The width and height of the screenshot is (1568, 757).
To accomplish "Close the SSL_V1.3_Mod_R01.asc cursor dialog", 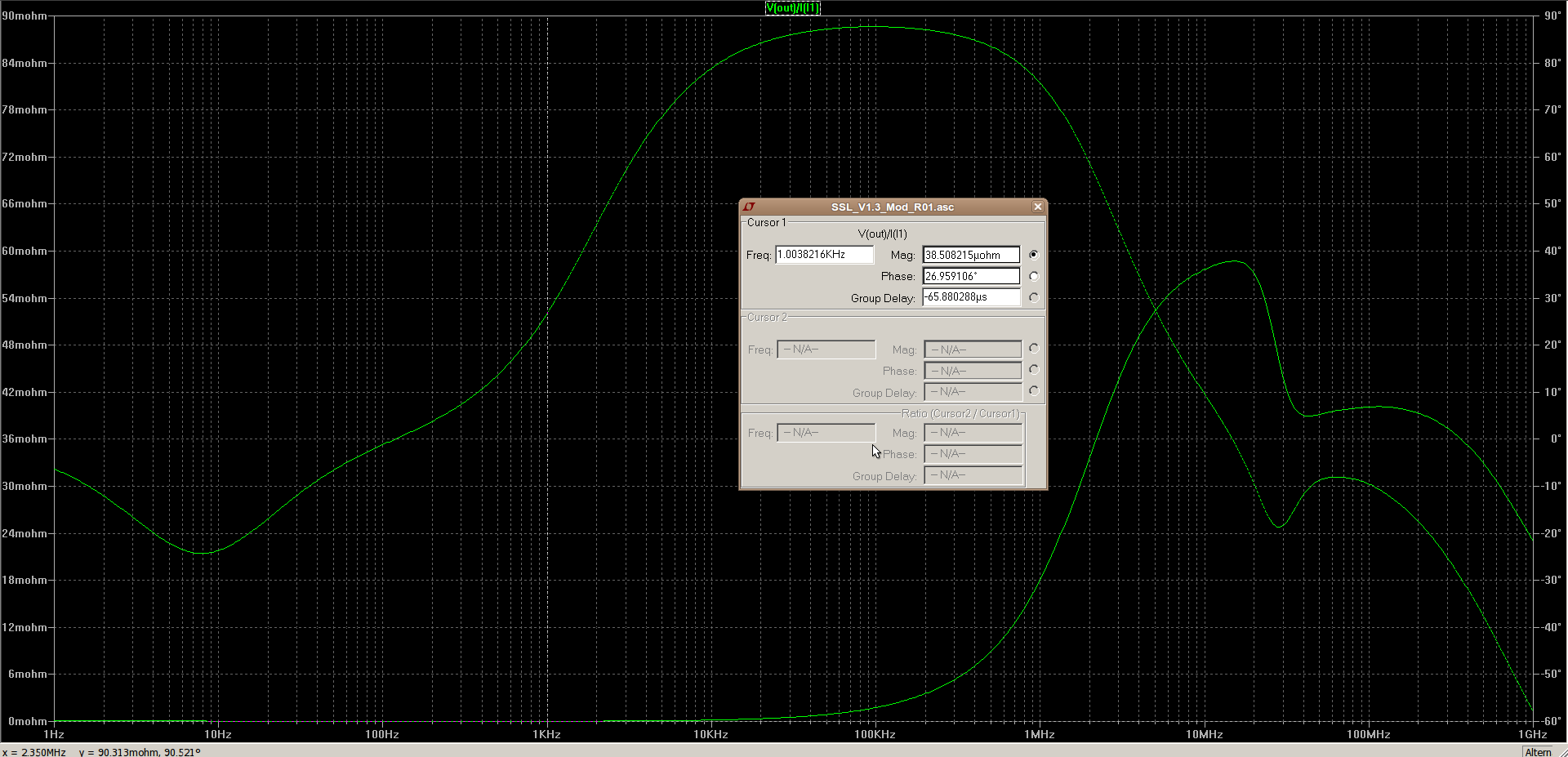I will coord(1037,207).
